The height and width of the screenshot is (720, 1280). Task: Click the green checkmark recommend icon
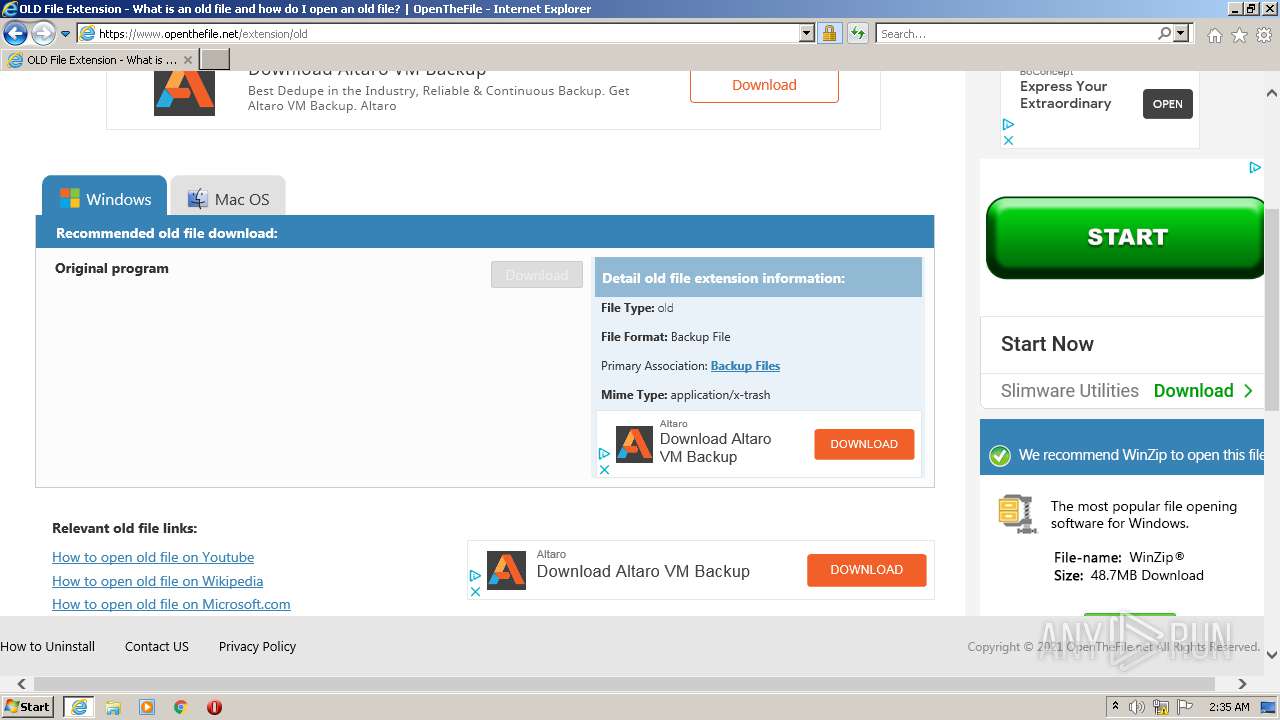click(999, 456)
